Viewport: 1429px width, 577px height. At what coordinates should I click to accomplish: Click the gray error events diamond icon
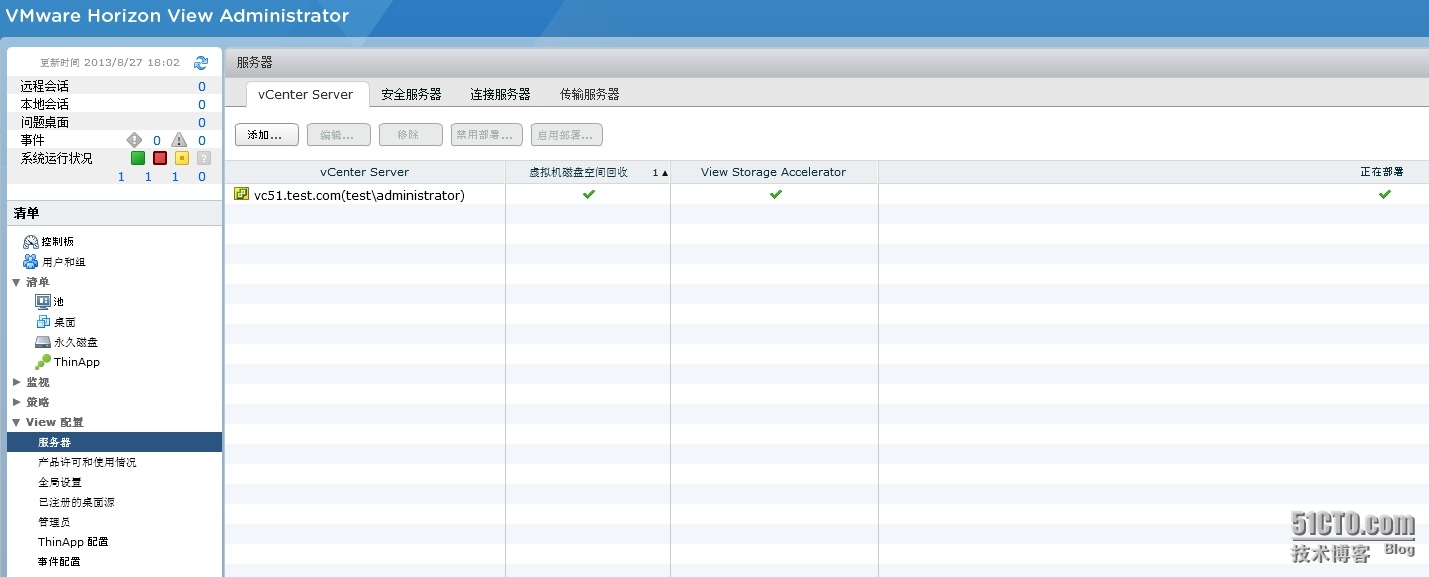click(134, 140)
